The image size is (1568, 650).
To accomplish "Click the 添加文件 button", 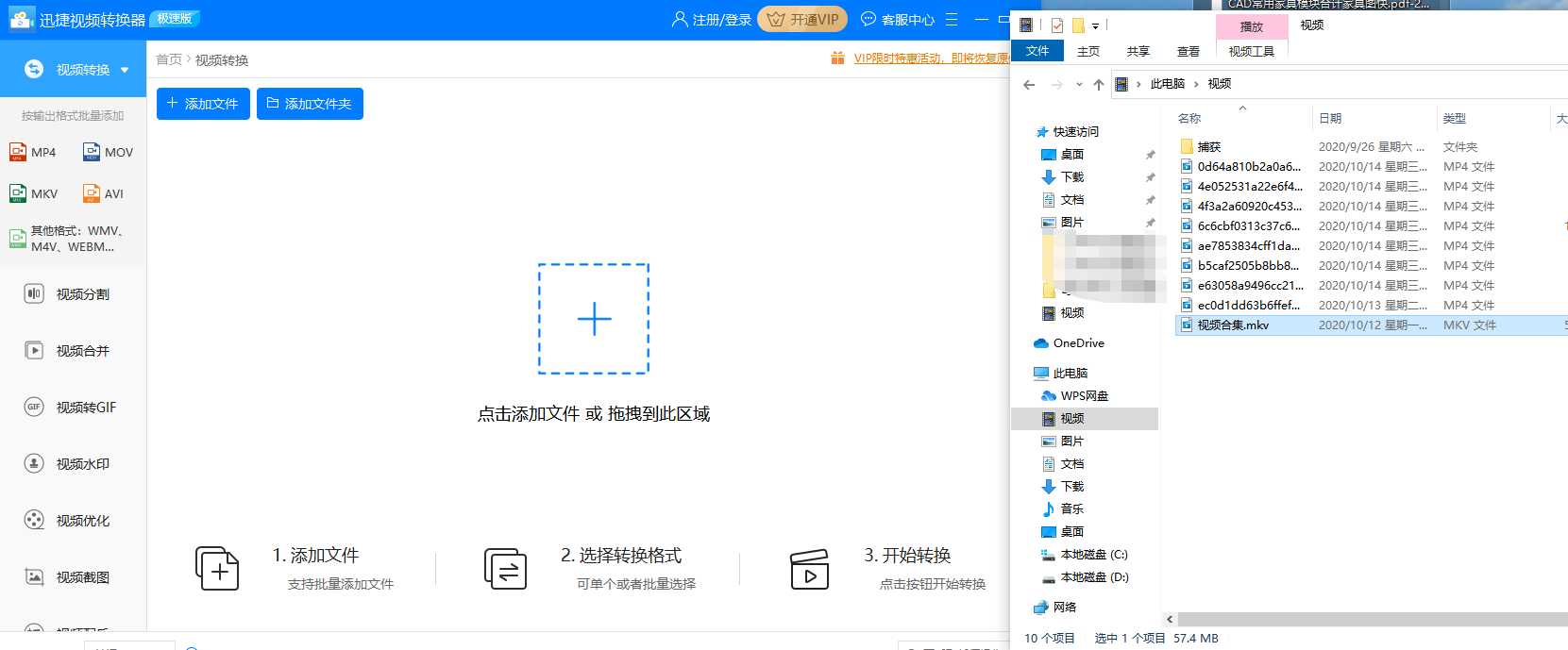I will [203, 104].
